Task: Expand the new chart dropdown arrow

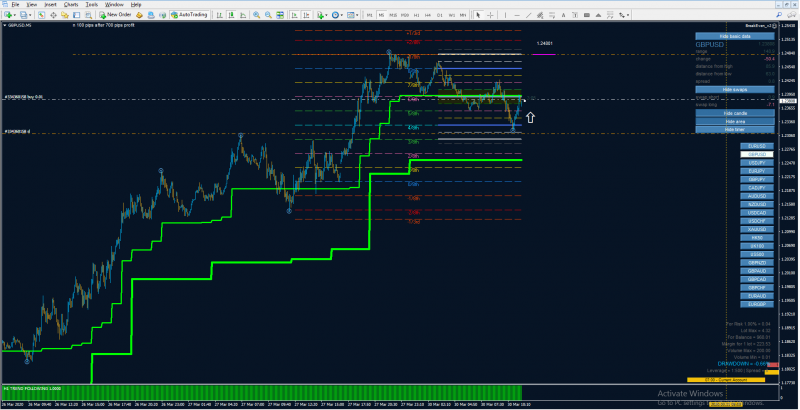Action: click(x=15, y=15)
